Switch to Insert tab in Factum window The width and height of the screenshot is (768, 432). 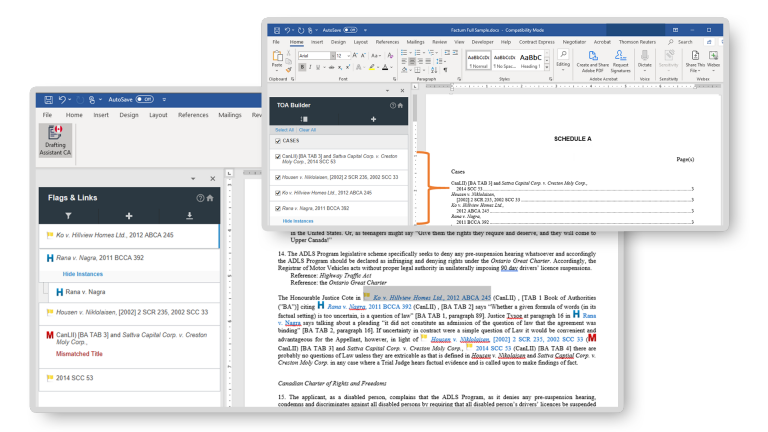[317, 42]
